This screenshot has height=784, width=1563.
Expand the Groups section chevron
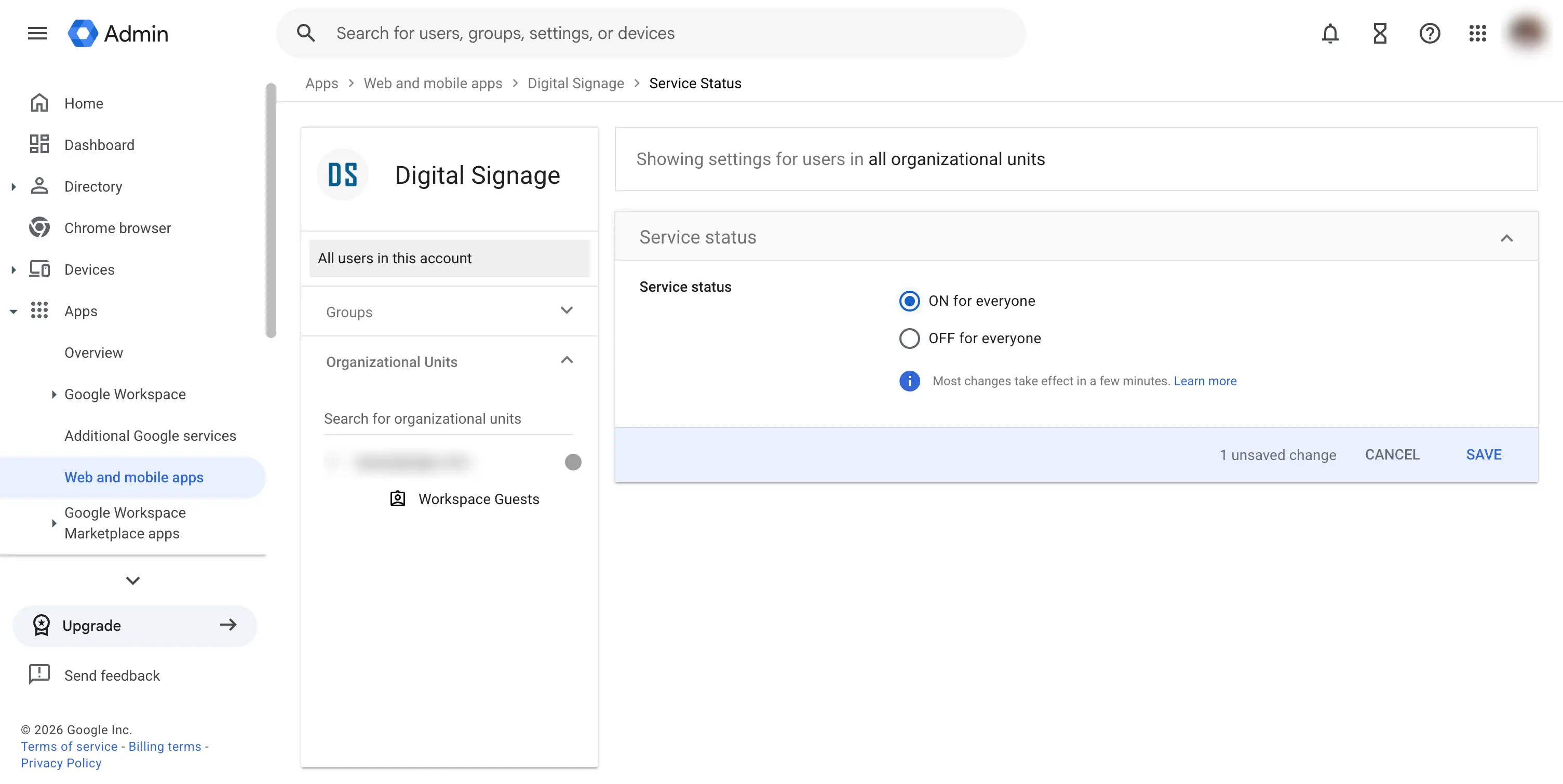coord(567,310)
